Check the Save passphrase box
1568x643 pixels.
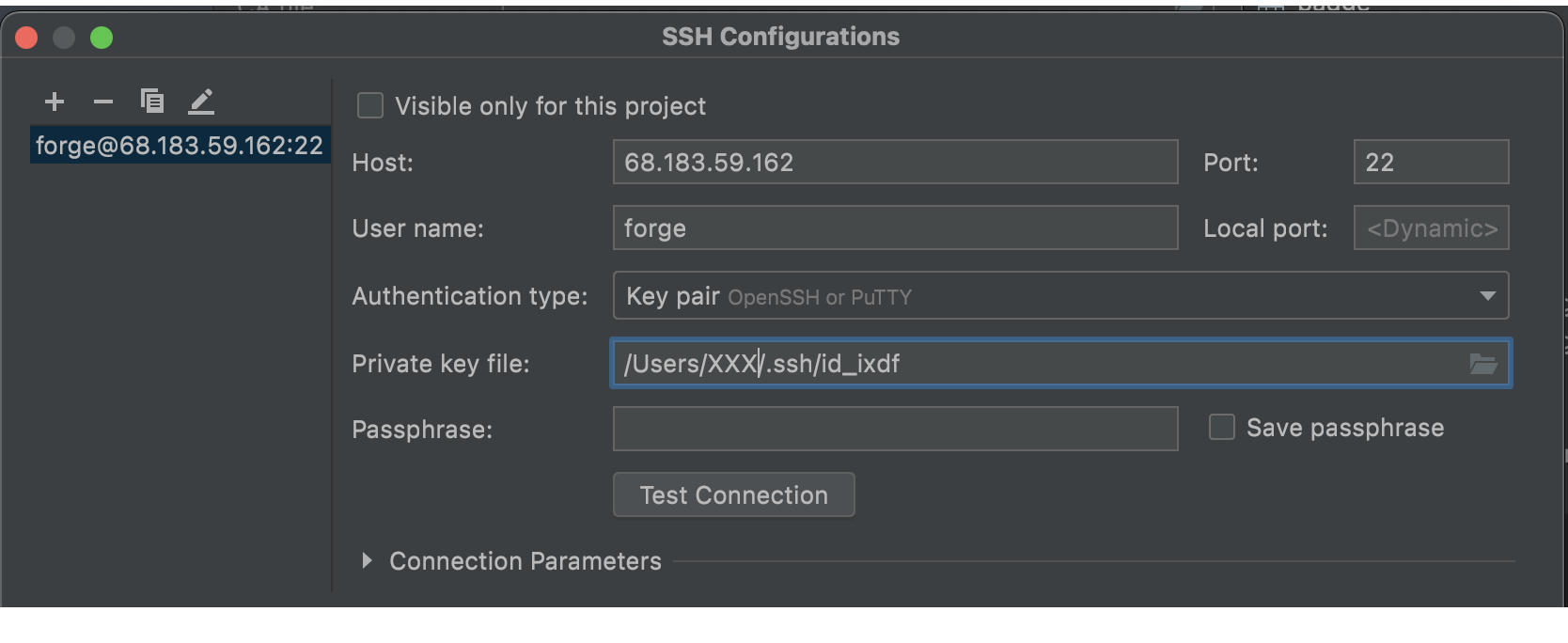(x=1221, y=428)
